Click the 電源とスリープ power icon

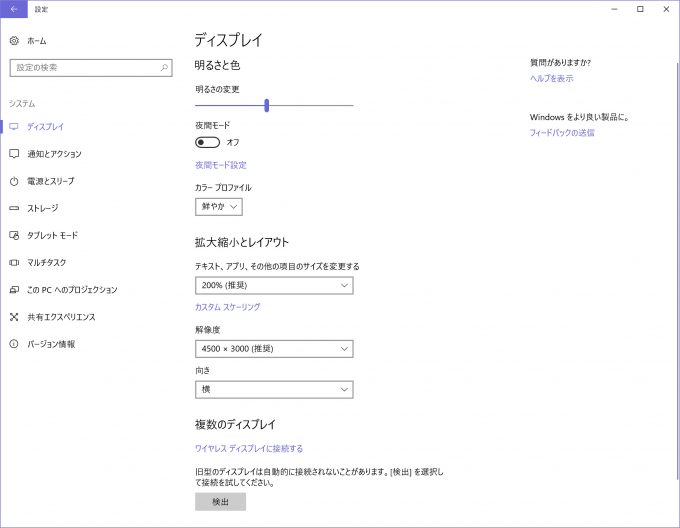pos(14,181)
